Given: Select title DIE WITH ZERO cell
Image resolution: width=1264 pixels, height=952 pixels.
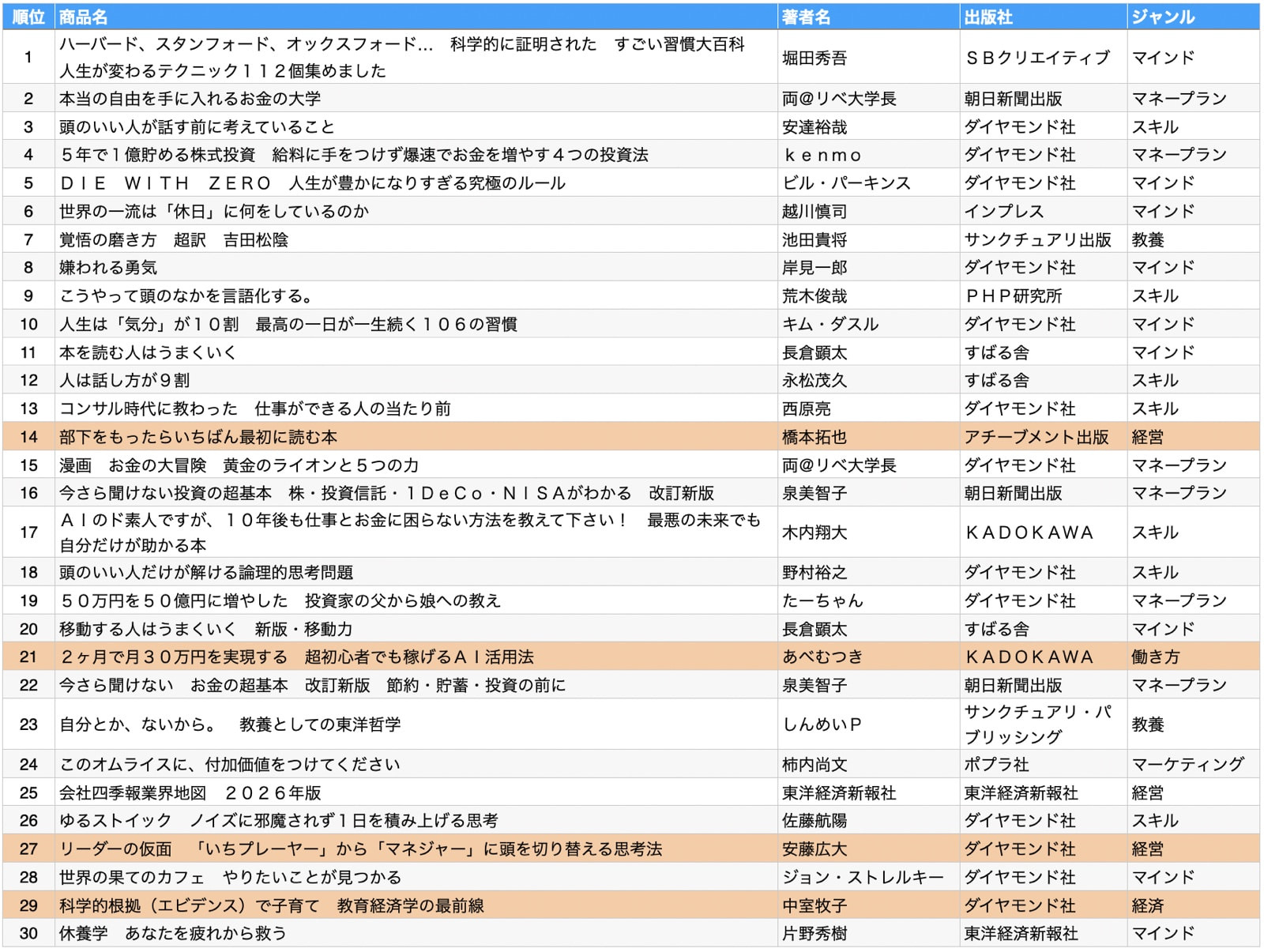Looking at the screenshot, I should tap(312, 183).
